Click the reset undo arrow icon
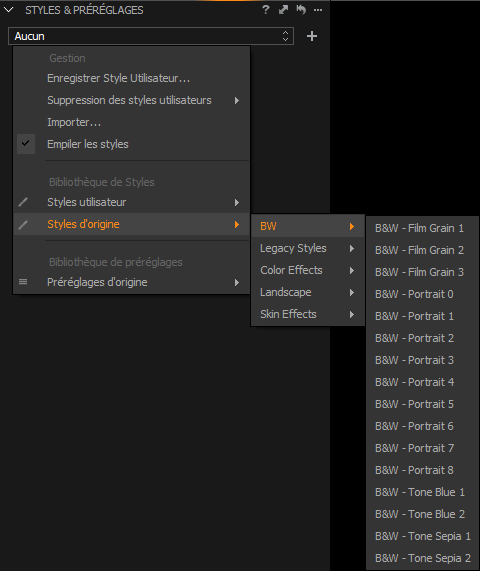480x571 pixels. pyautogui.click(x=301, y=9)
